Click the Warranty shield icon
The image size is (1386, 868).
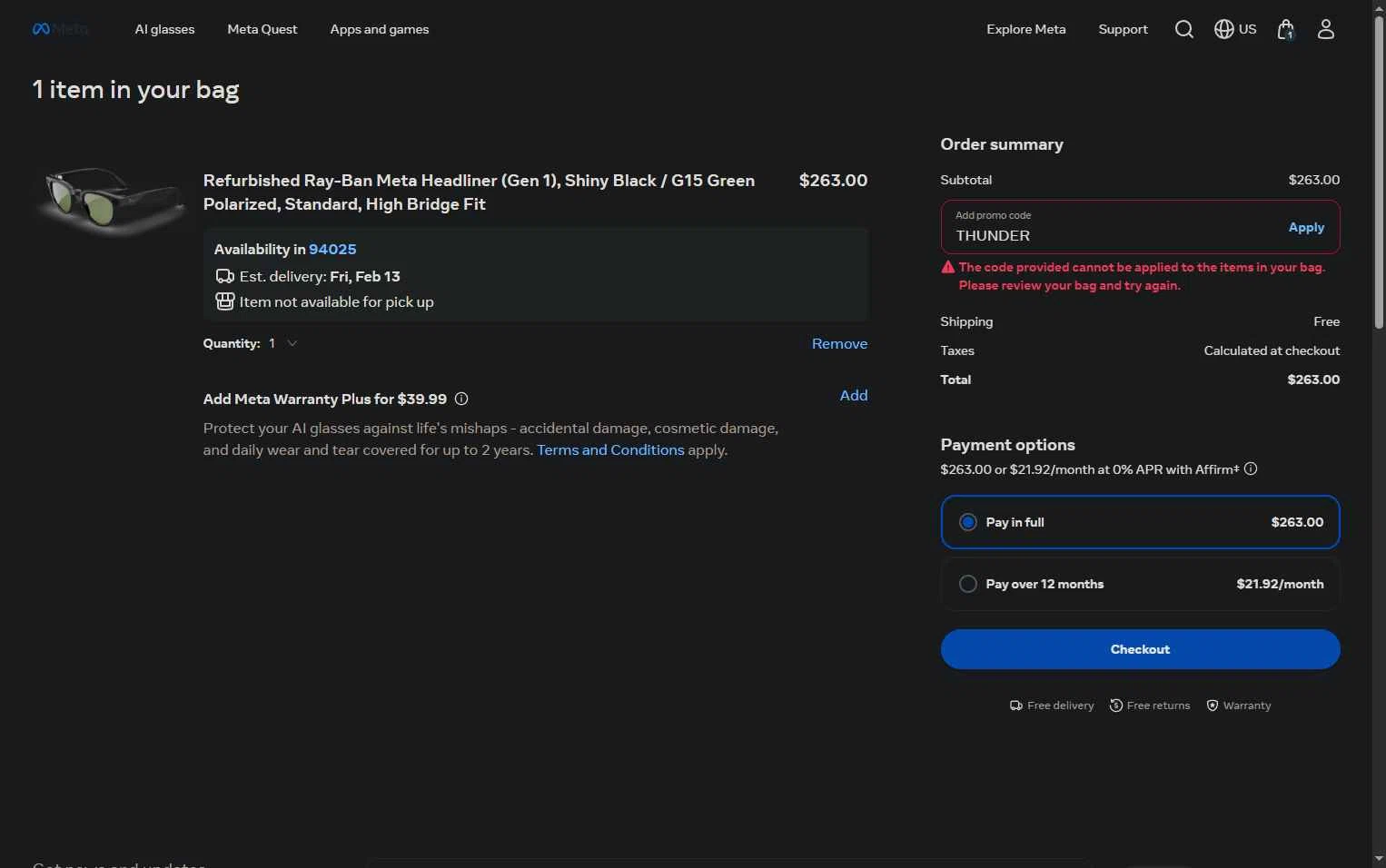tap(1213, 705)
